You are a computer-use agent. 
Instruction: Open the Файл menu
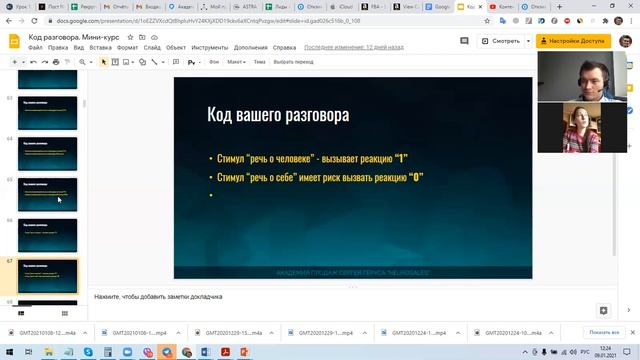tap(35, 48)
